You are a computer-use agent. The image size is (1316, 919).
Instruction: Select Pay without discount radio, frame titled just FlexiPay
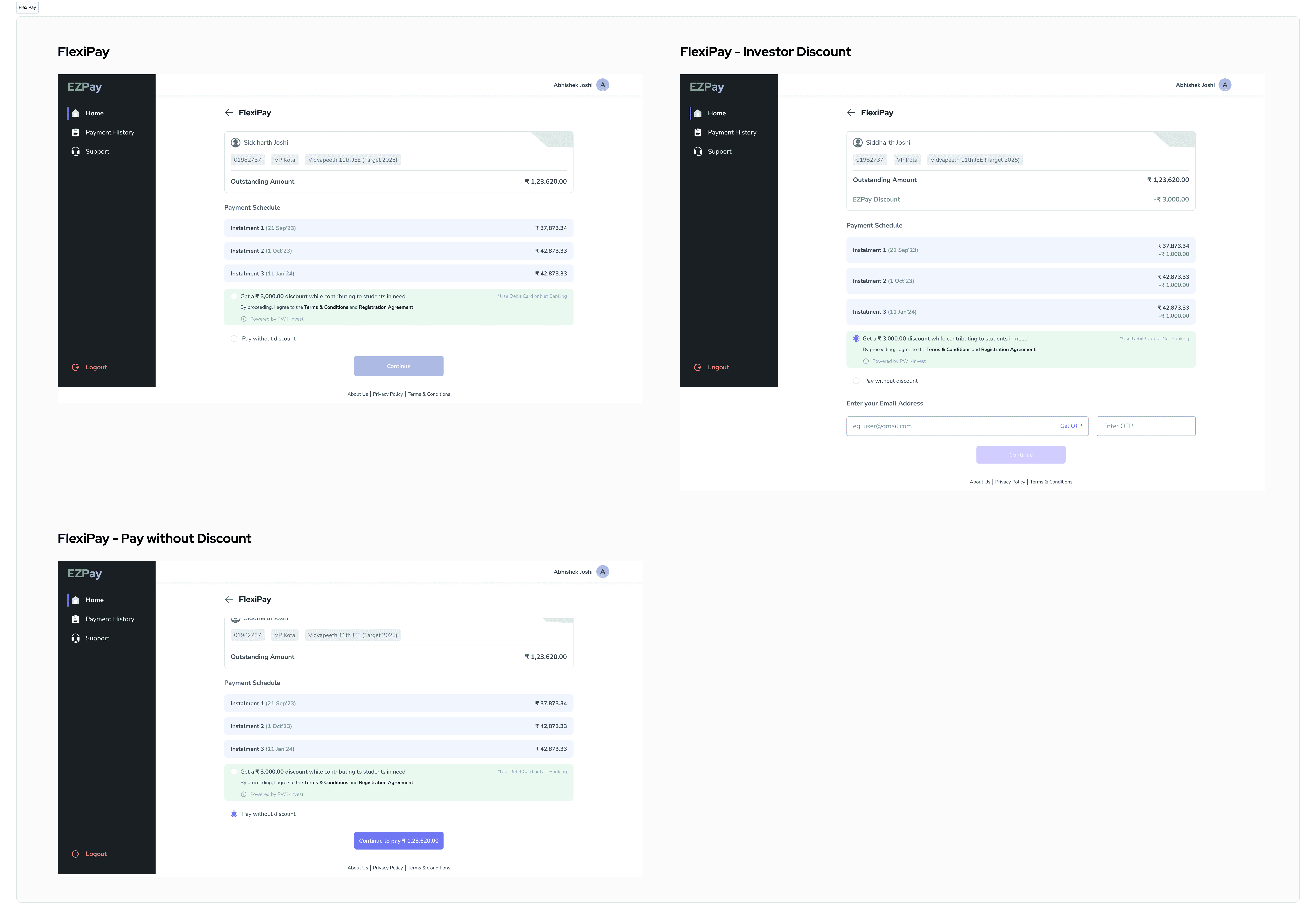[234, 339]
